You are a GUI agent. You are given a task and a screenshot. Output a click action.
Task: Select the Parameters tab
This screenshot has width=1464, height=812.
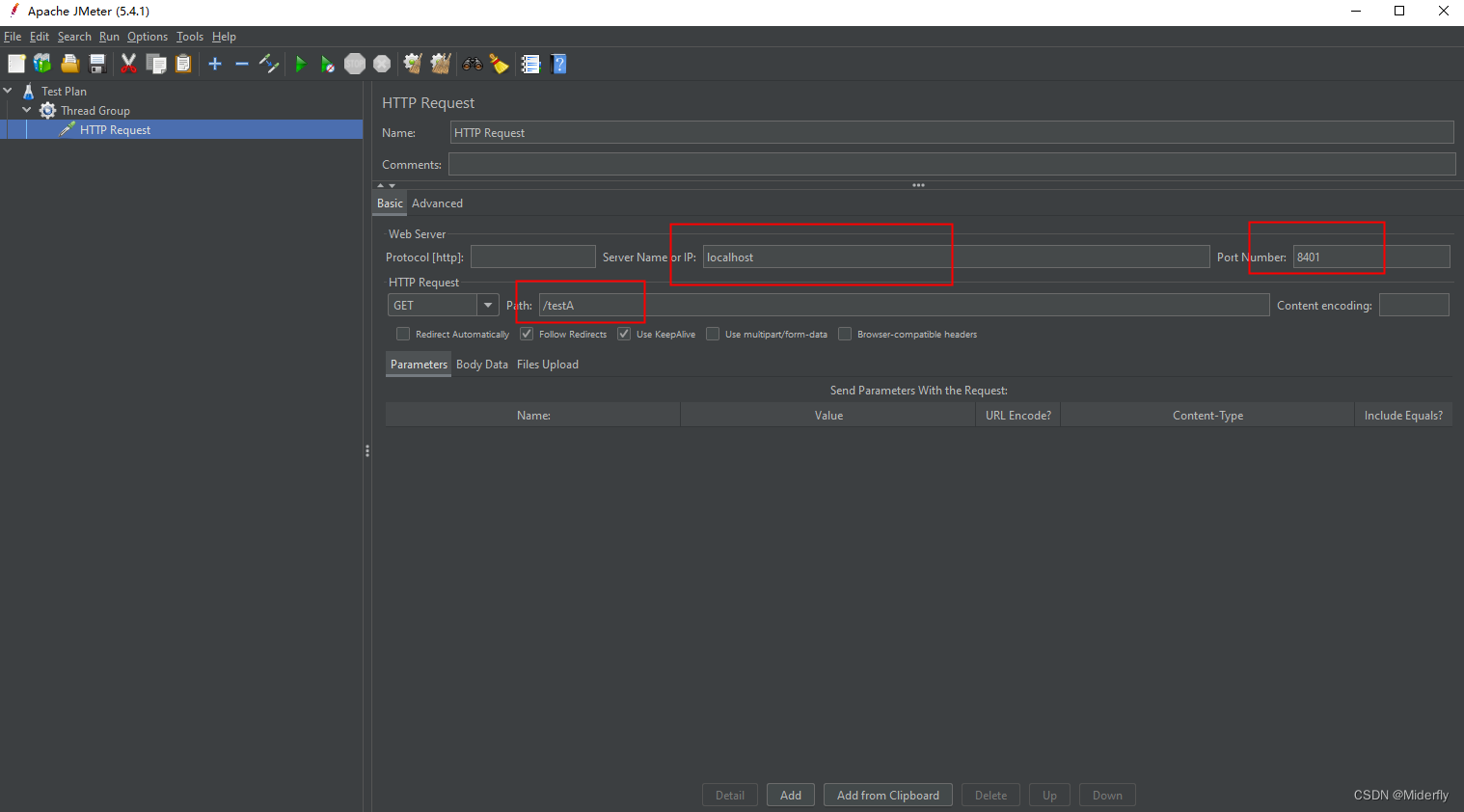419,365
